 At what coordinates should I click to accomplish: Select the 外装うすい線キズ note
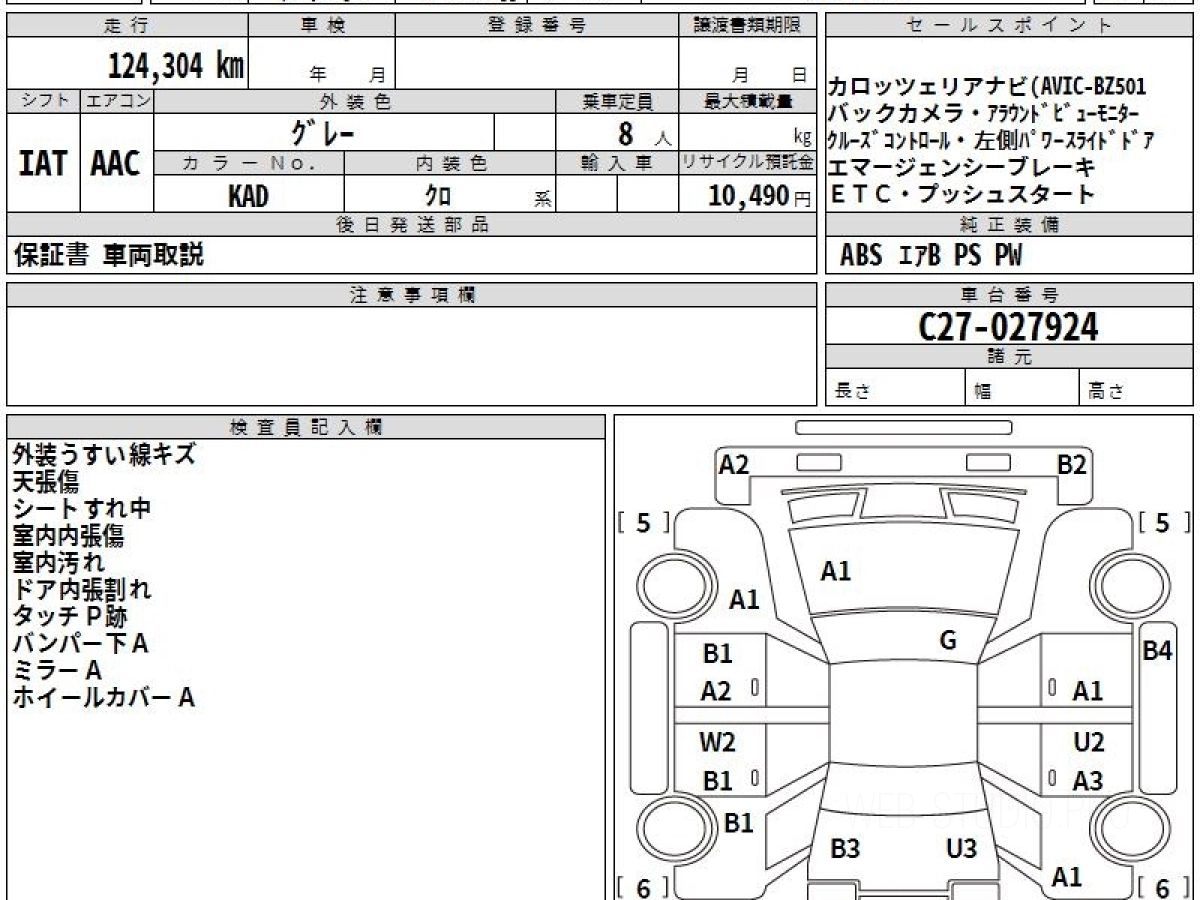point(104,454)
